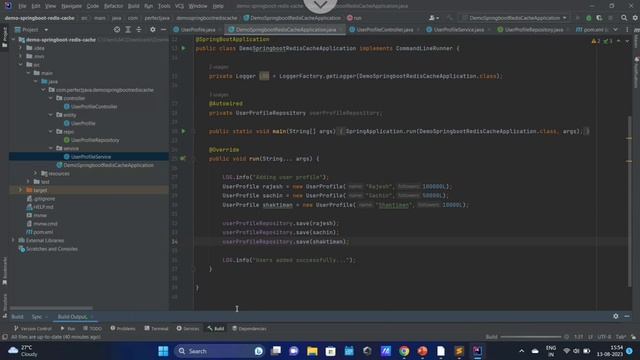Open the TODO tool window
640x360 pixels.
92,329
